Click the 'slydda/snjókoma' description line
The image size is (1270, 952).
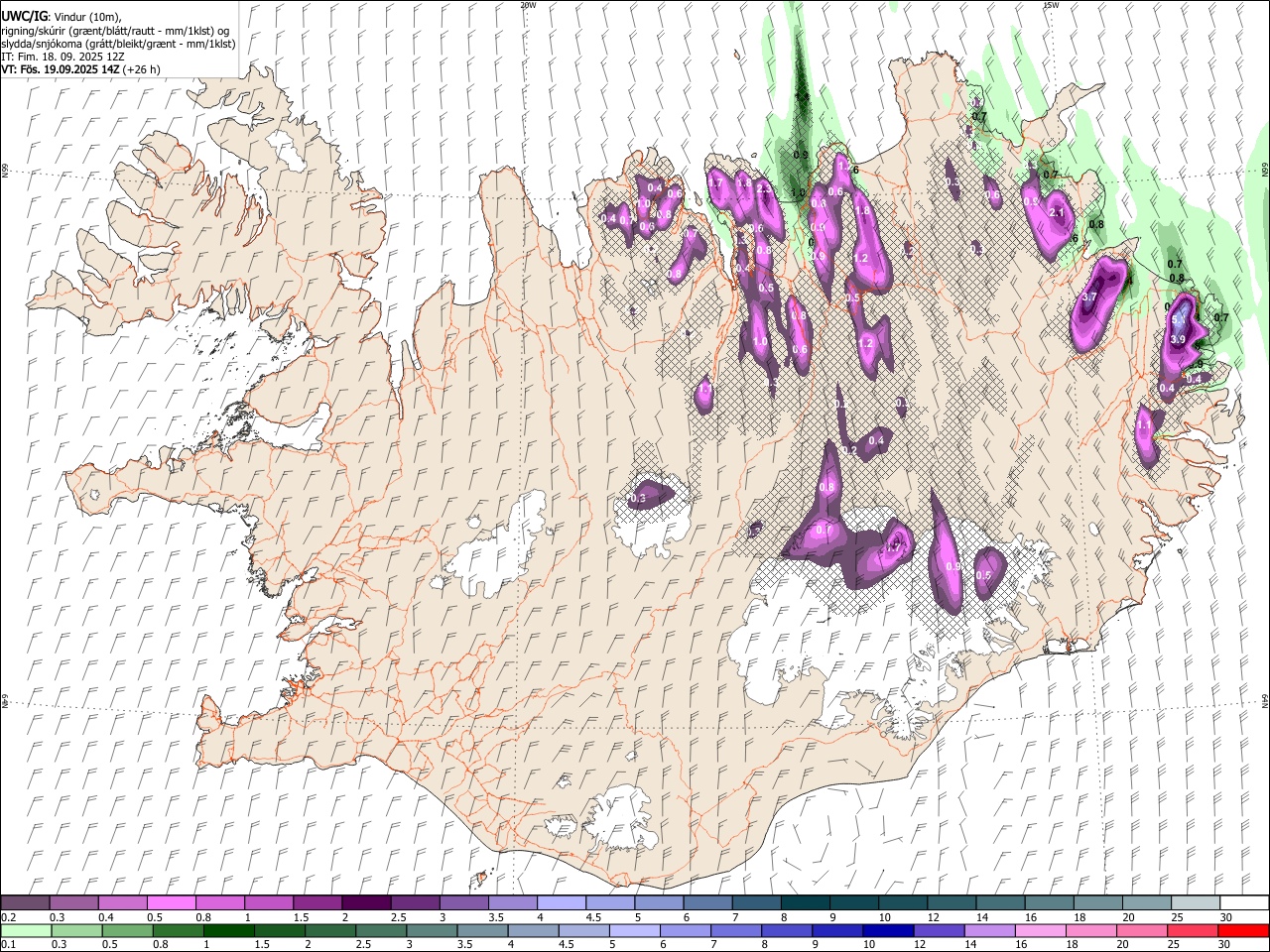(x=118, y=44)
